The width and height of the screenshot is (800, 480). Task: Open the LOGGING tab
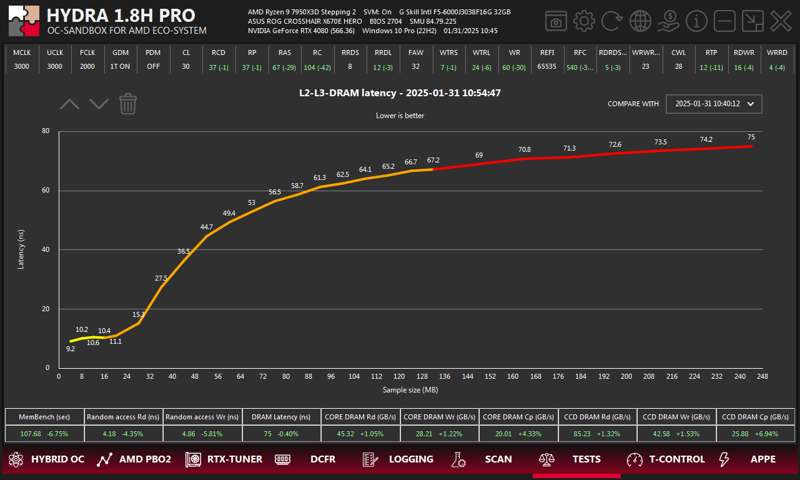pos(400,460)
